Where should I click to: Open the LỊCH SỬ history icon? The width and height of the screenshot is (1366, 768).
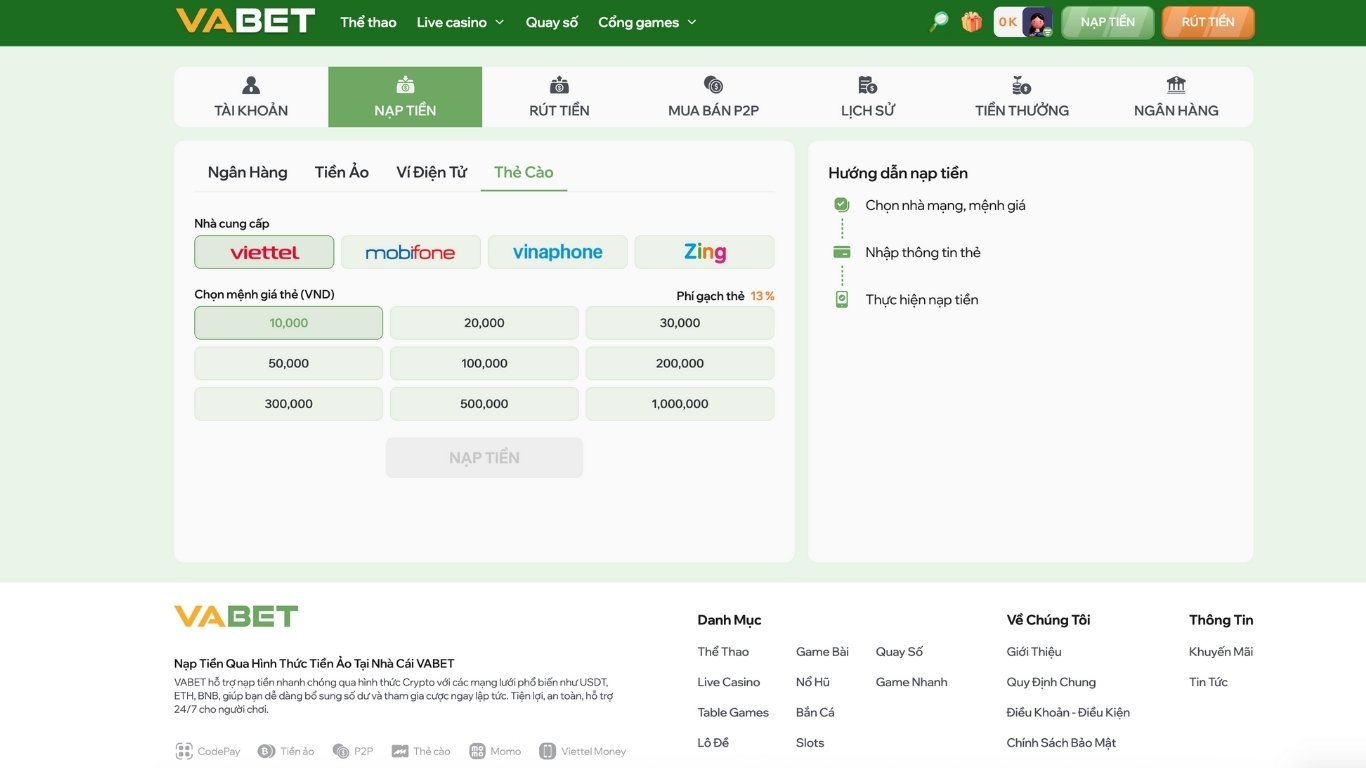[866, 85]
